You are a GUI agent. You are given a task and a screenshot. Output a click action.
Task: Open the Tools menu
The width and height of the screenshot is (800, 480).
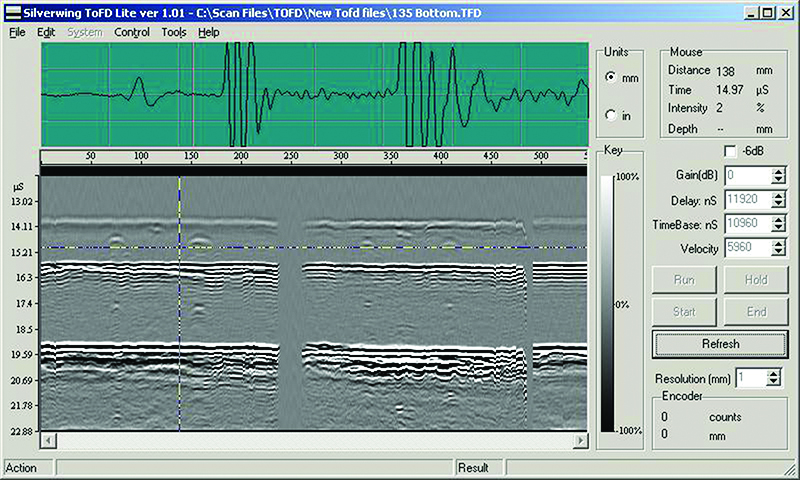click(x=174, y=32)
